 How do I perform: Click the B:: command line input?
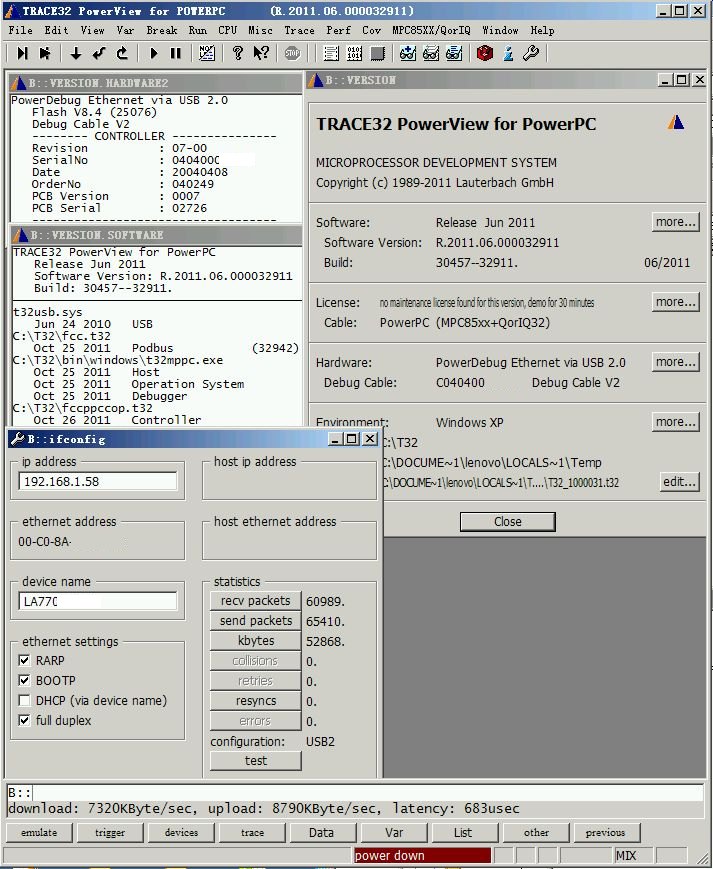click(355, 793)
